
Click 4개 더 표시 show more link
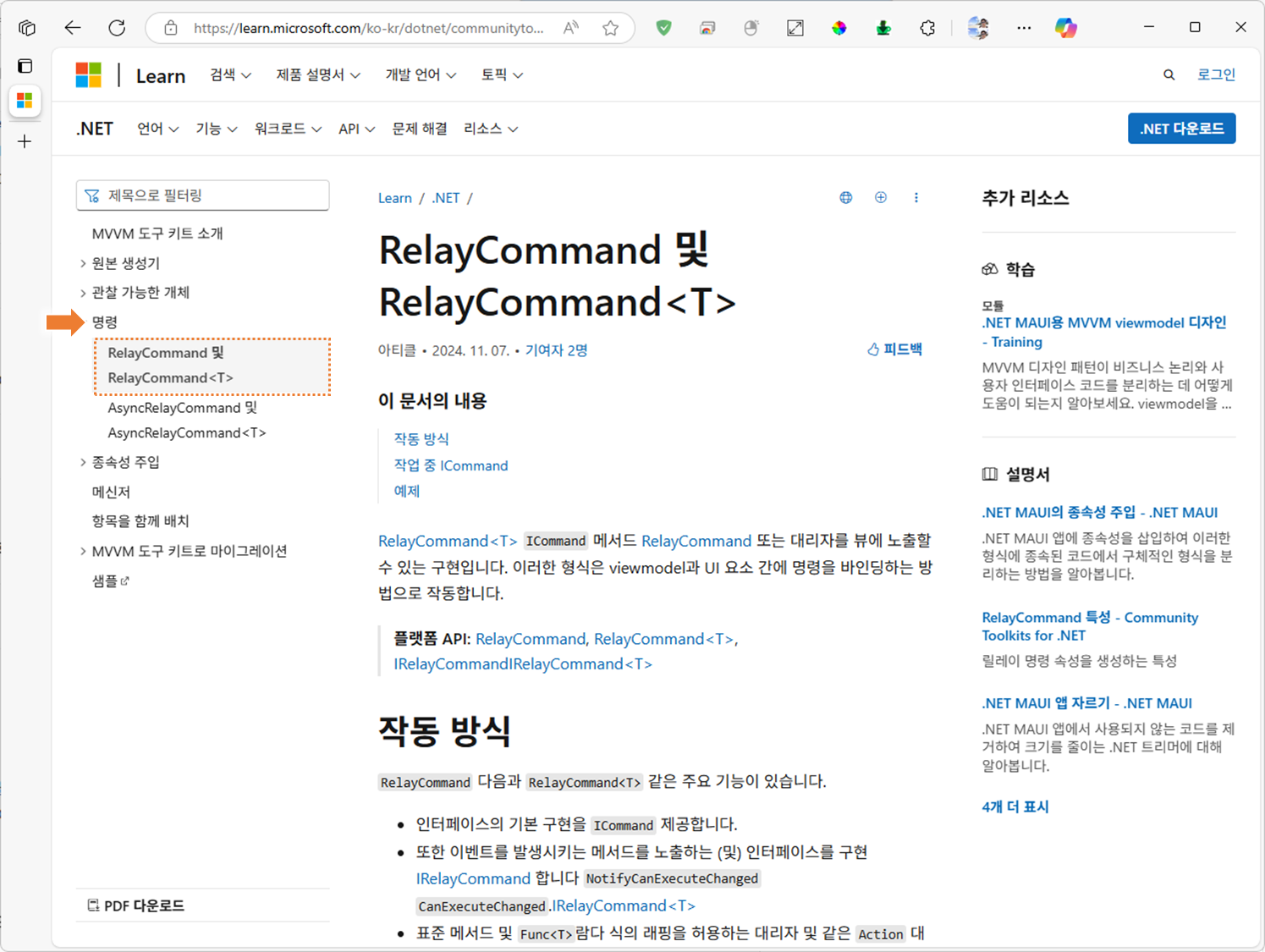click(1015, 807)
